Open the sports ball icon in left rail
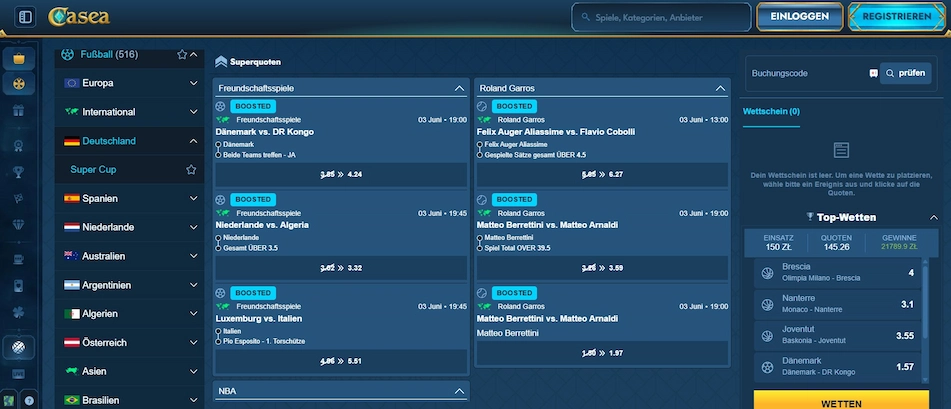Image resolution: width=951 pixels, height=409 pixels. (19, 347)
